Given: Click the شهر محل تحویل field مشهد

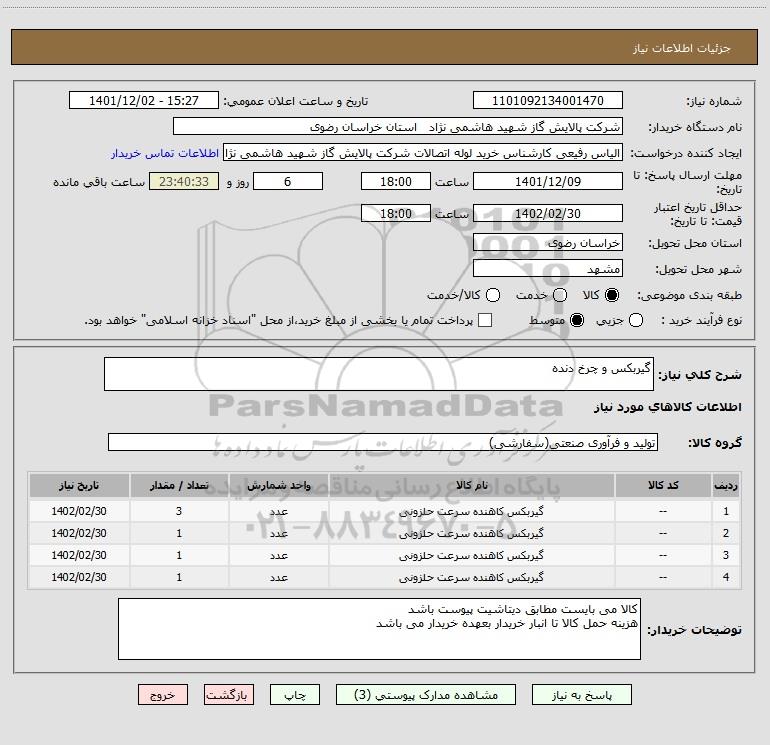Looking at the screenshot, I should (548, 269).
